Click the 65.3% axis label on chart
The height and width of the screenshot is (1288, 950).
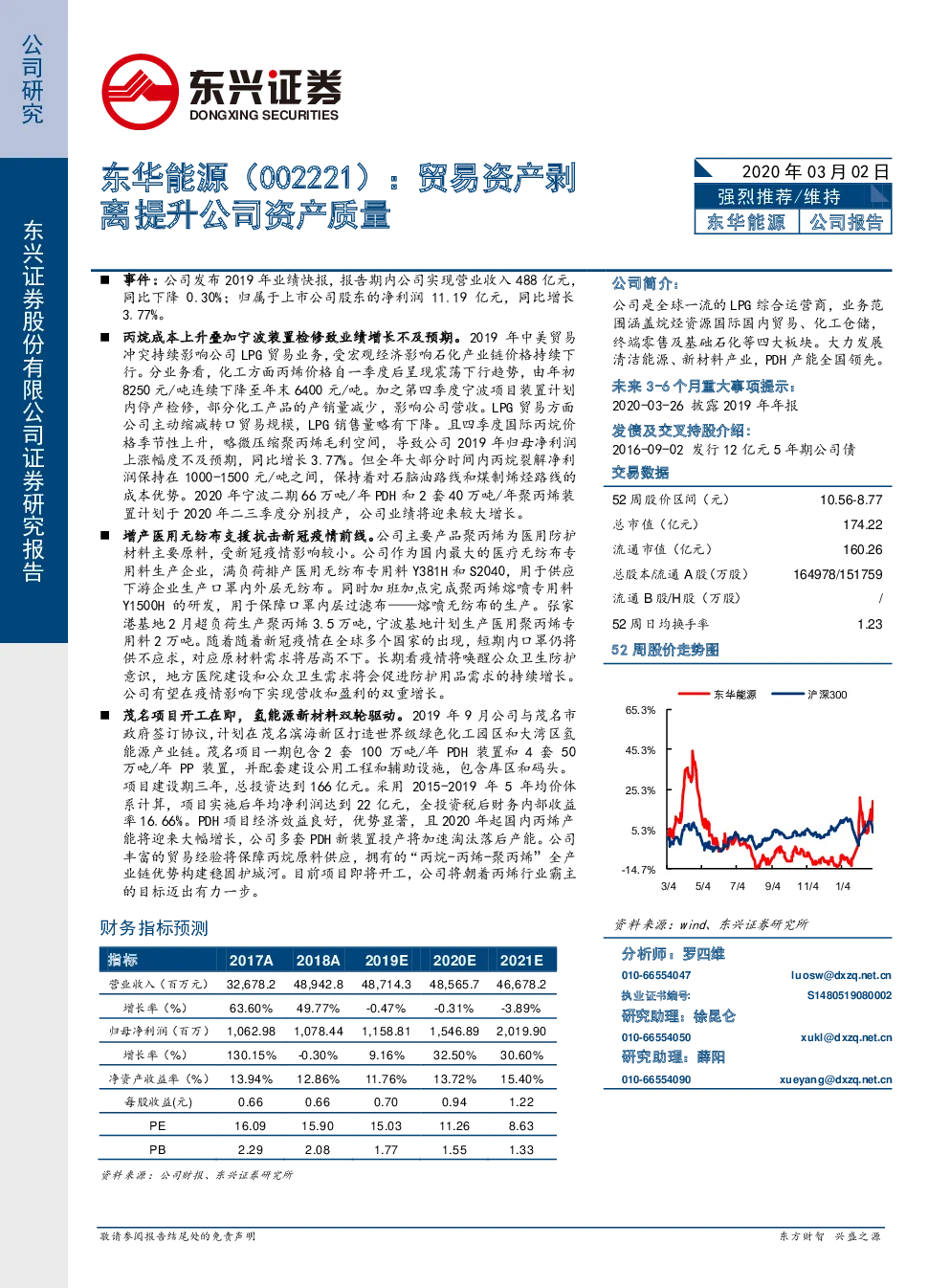point(640,710)
